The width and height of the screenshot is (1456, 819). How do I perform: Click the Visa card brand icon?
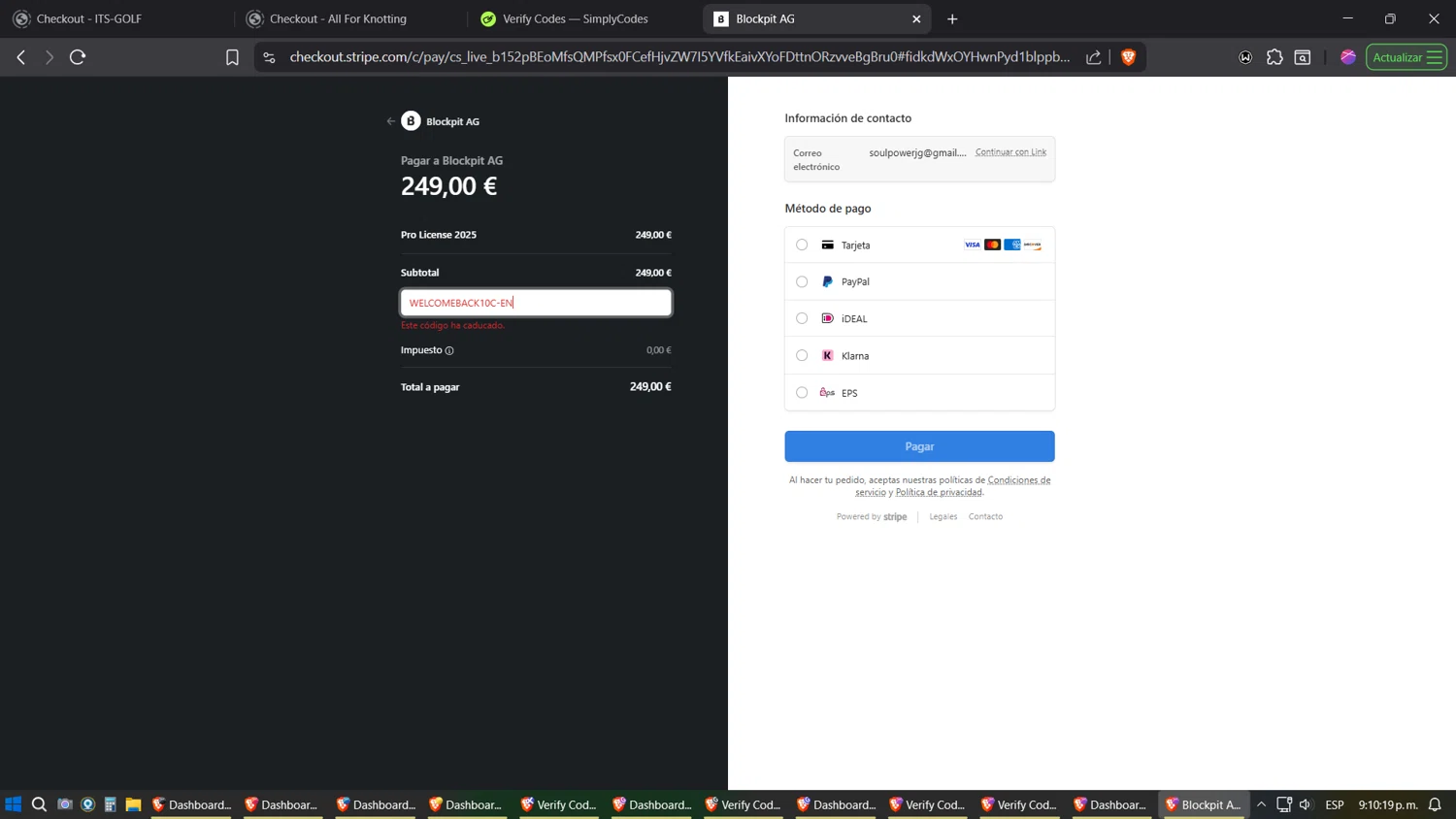(x=972, y=245)
